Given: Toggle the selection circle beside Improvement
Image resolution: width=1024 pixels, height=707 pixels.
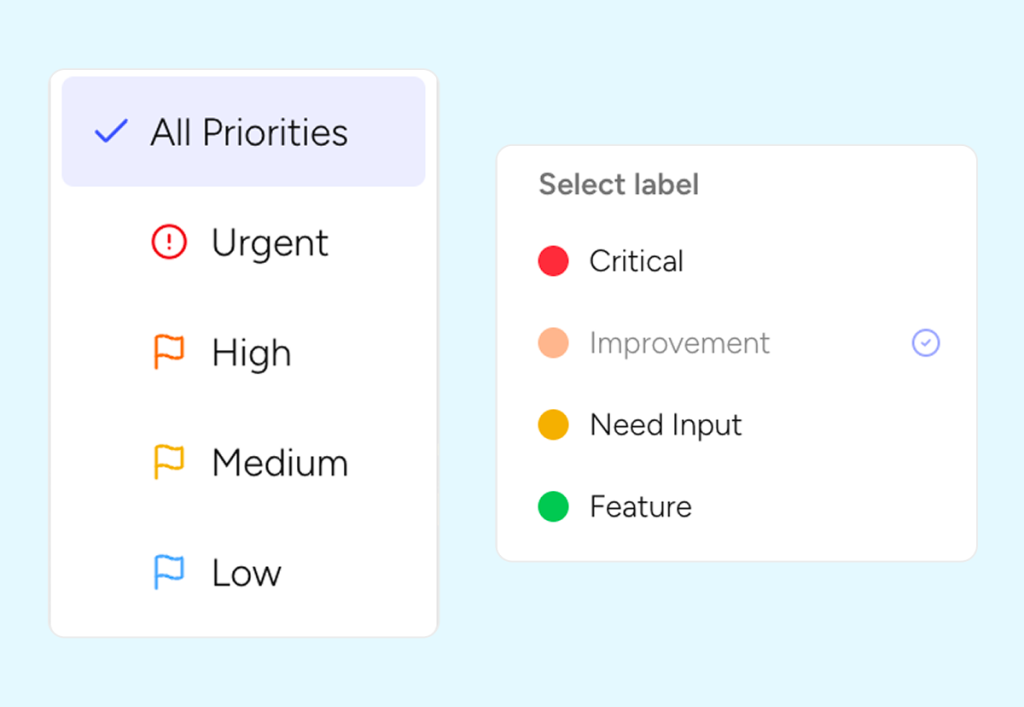Looking at the screenshot, I should 925,343.
